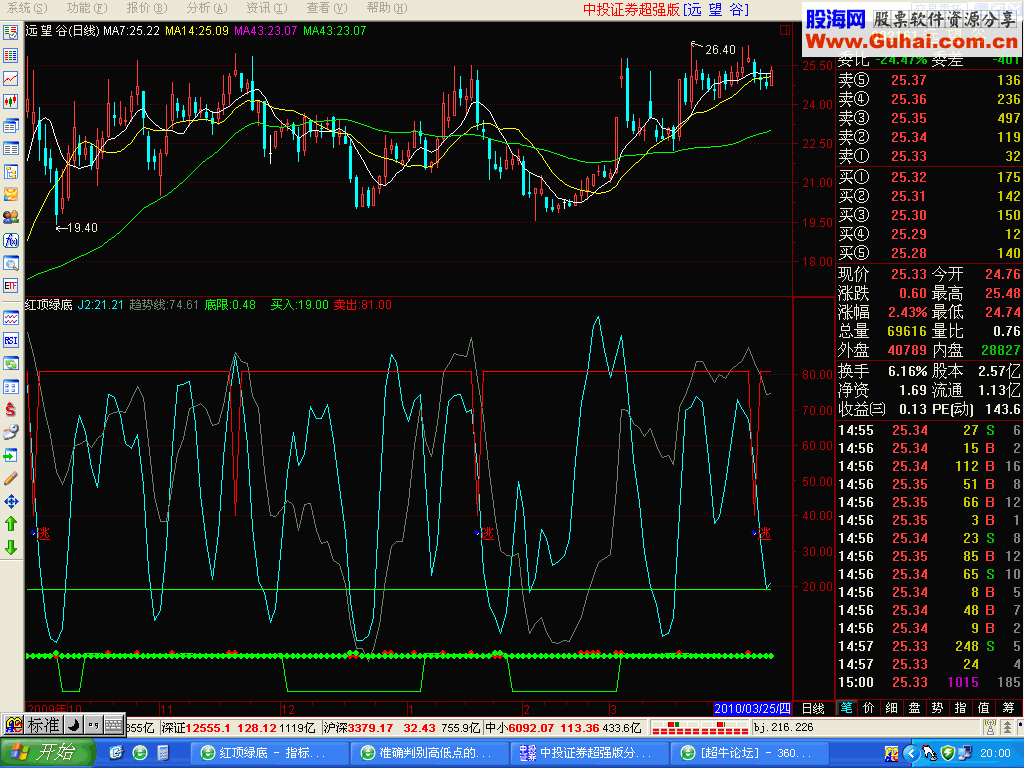Click the 2010/03/25/四 date label

752,709
